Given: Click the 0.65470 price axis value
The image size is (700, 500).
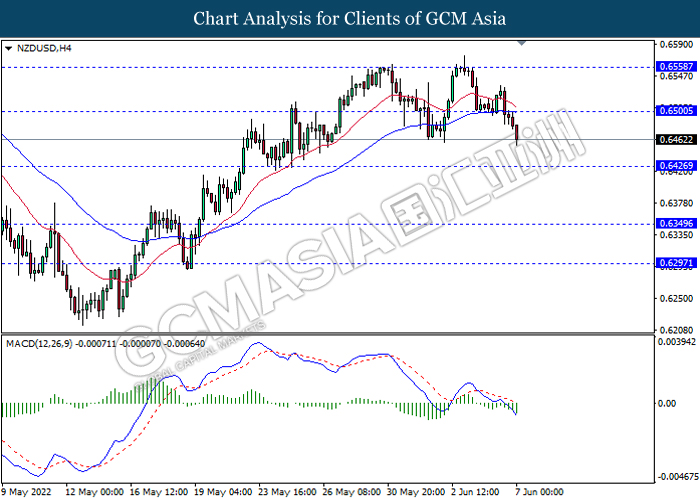Looking at the screenshot, I should point(677,76).
